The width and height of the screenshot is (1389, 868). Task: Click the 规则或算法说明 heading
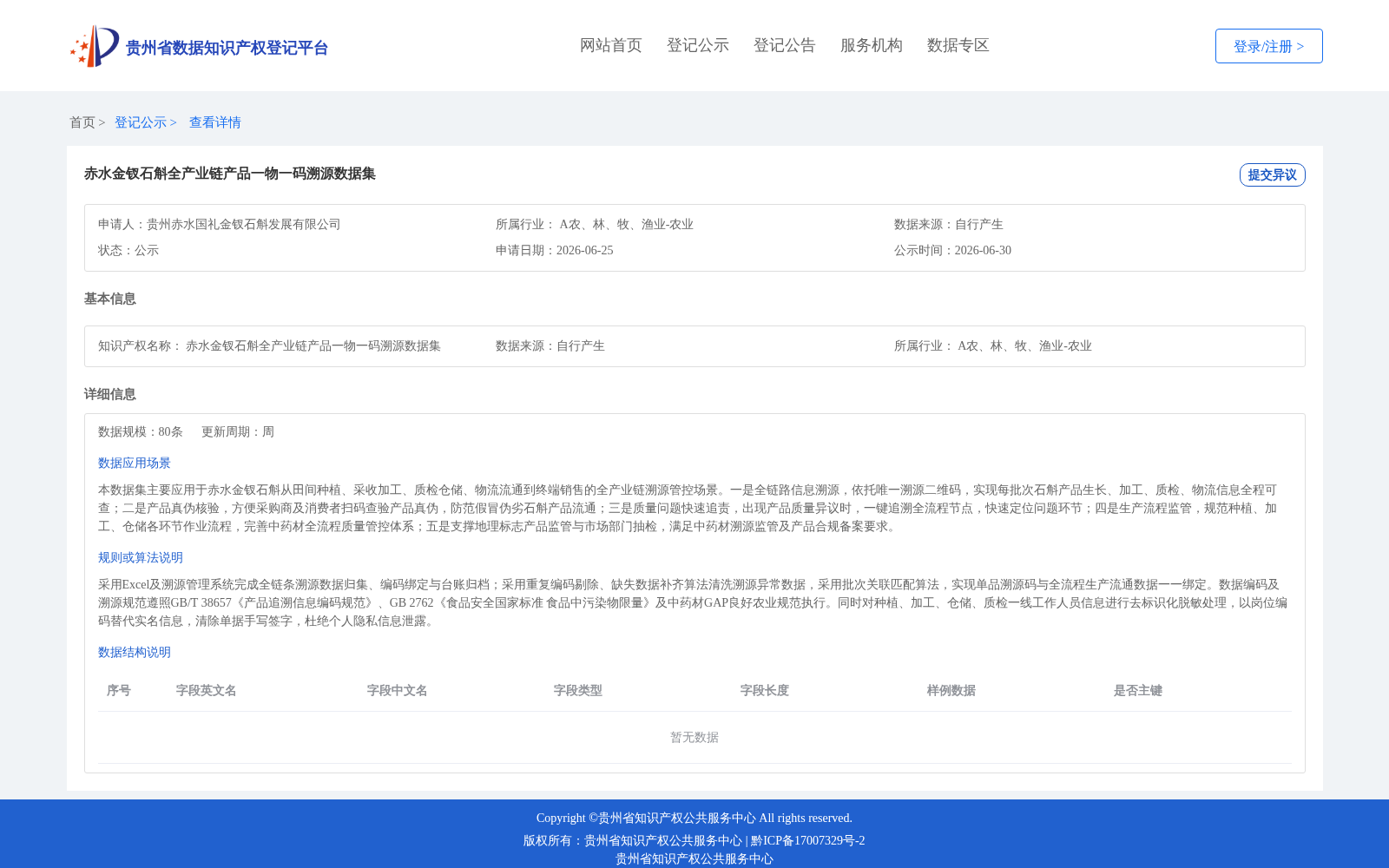tap(141, 557)
